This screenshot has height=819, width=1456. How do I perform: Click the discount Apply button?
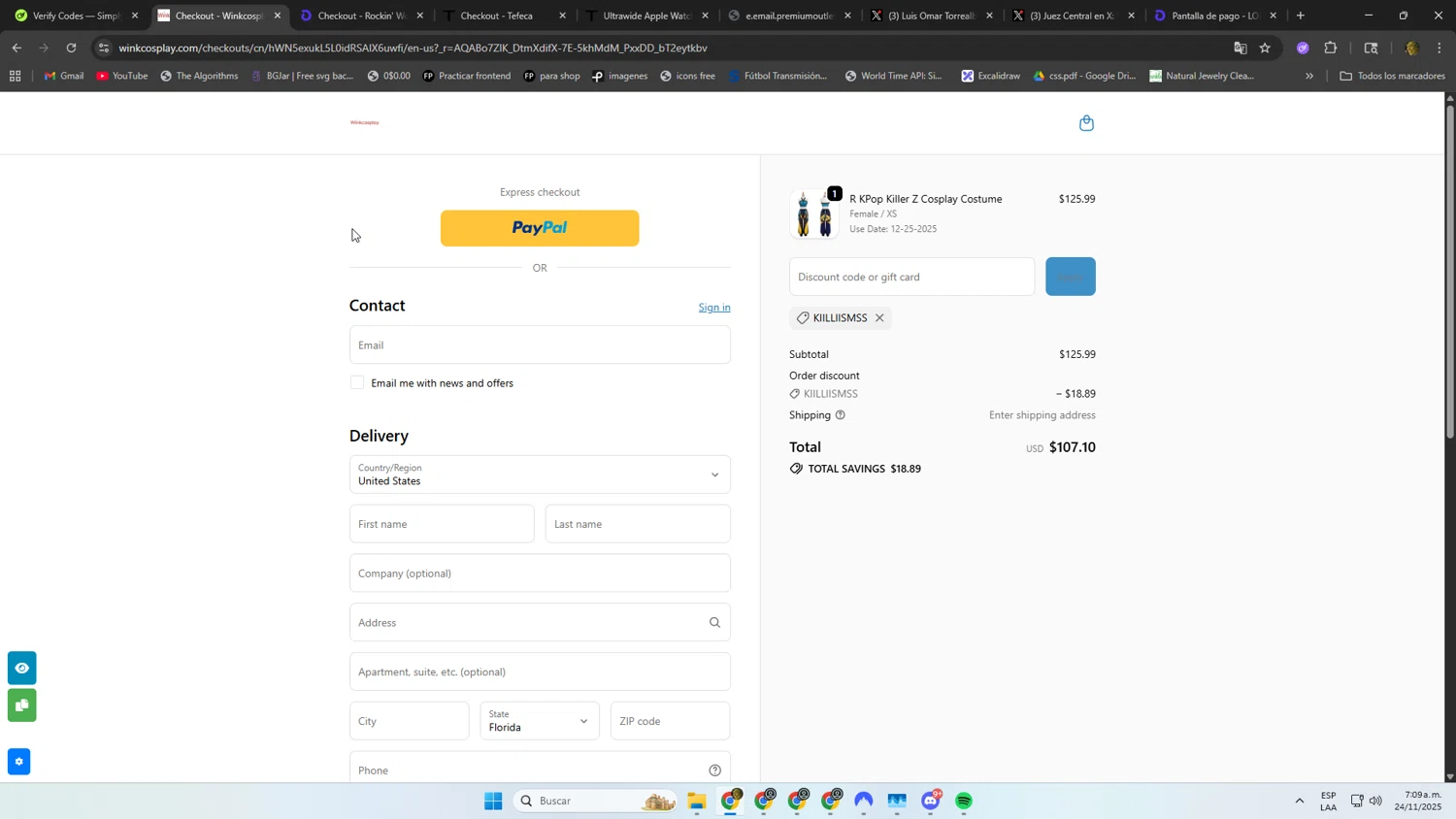click(1071, 277)
